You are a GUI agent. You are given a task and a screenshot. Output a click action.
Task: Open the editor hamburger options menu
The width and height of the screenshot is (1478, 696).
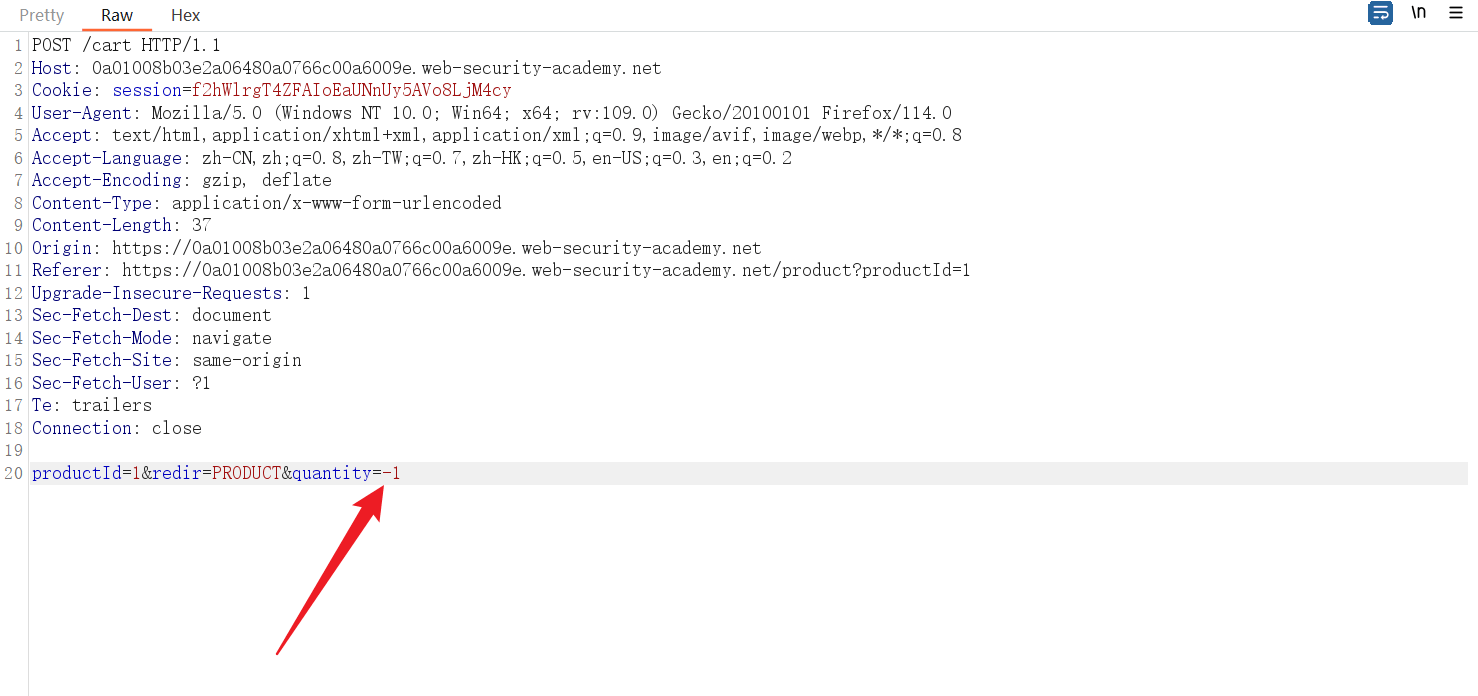(1455, 14)
